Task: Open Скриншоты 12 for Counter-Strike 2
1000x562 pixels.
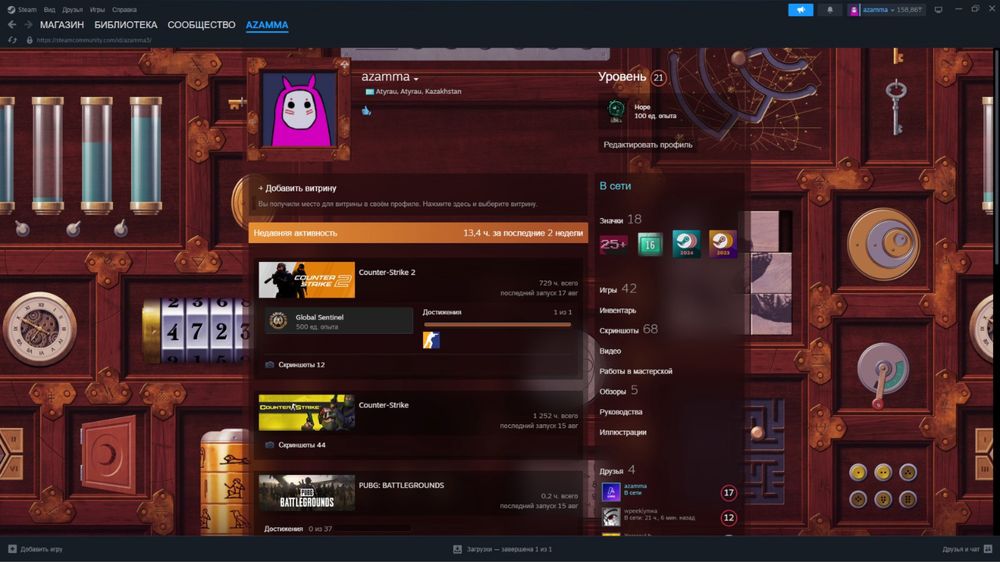Action: pyautogui.click(x=302, y=365)
